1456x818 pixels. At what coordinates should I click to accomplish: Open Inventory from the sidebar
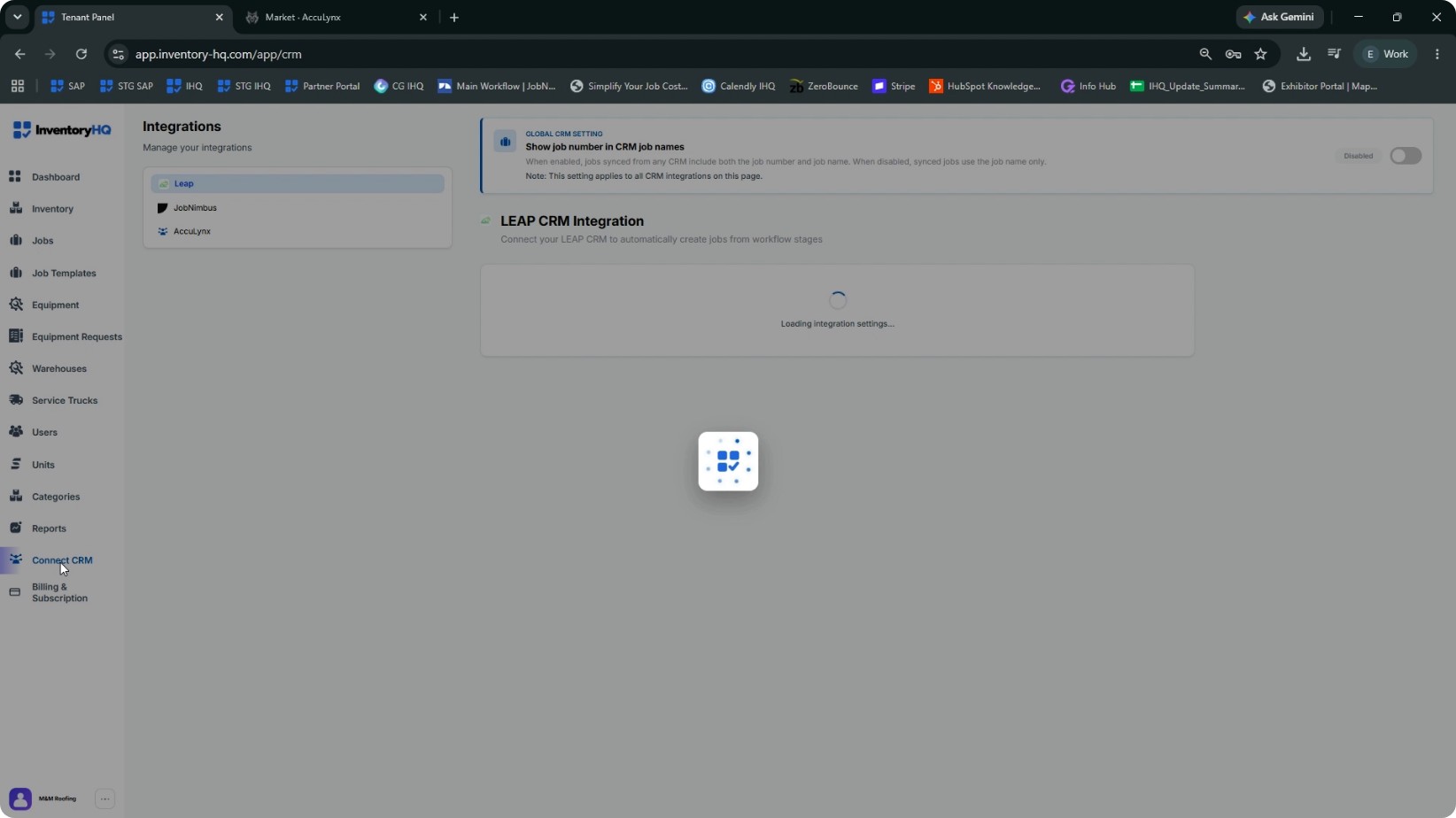click(x=52, y=209)
